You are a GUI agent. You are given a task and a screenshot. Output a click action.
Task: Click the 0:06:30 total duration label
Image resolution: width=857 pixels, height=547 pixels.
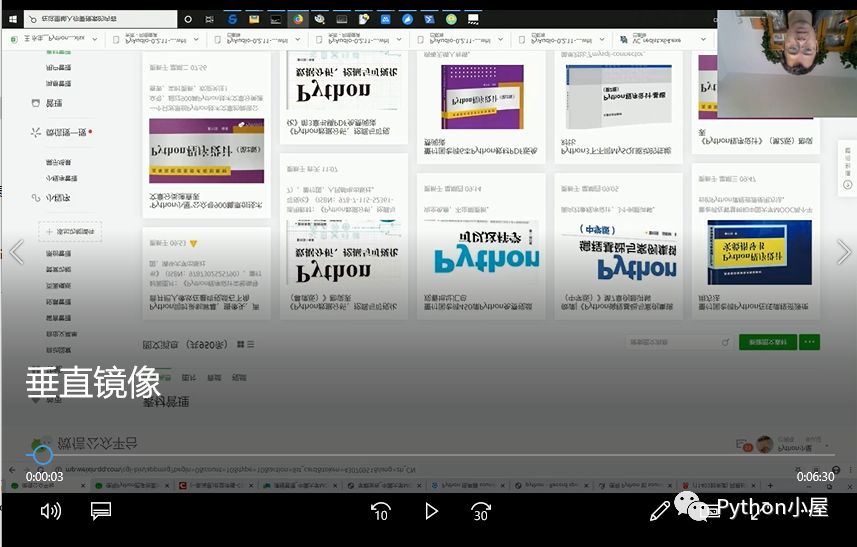815,477
